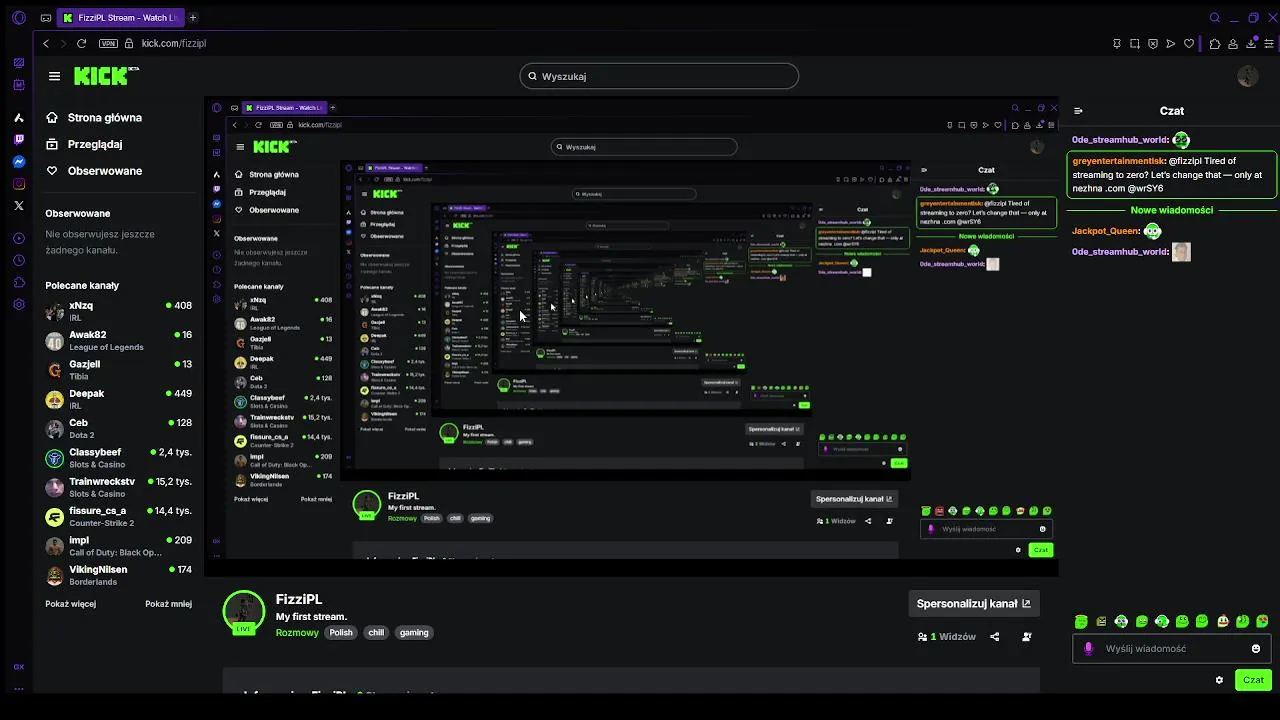Click Spersonalizuj kanał button

point(973,604)
